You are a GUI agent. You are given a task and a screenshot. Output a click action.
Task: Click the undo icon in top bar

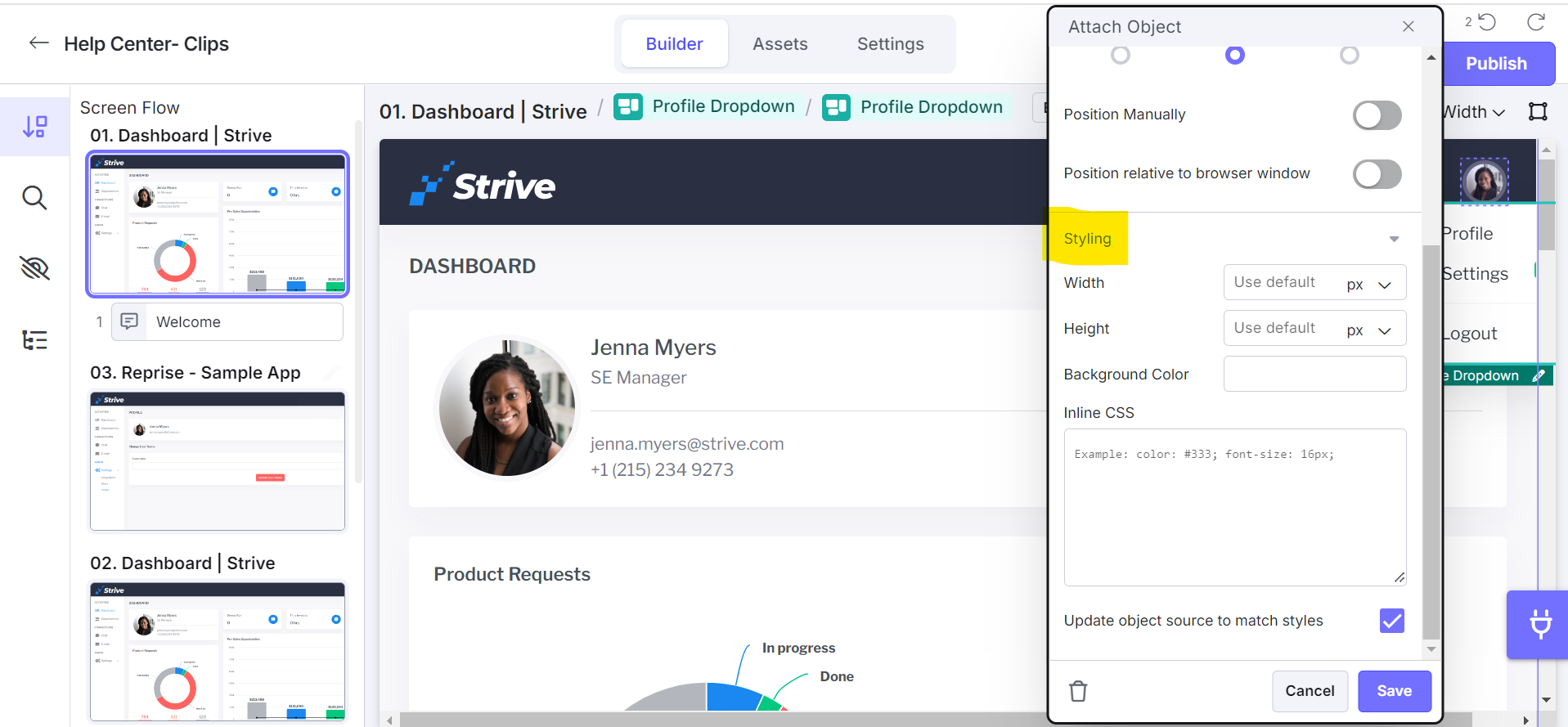tap(1486, 22)
